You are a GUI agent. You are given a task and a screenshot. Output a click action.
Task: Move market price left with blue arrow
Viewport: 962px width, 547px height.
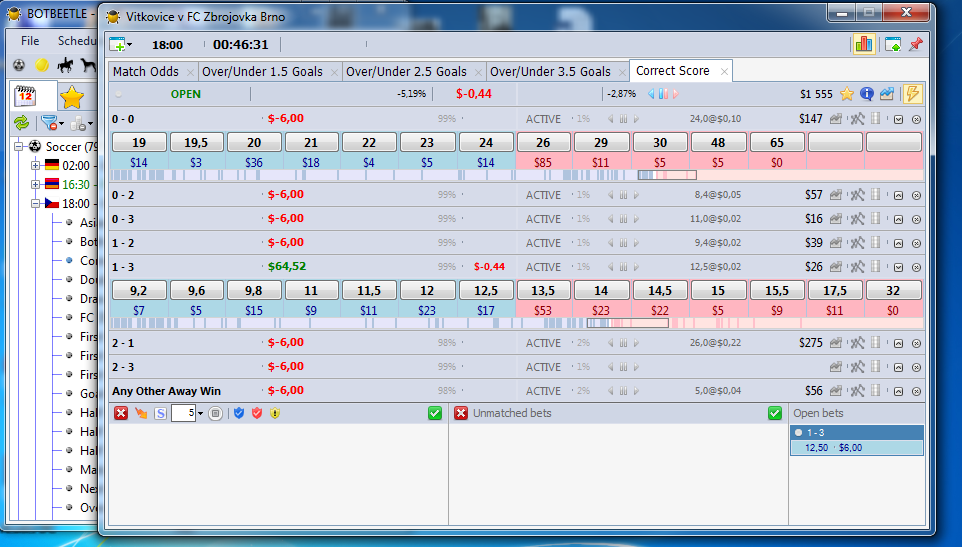pos(651,94)
